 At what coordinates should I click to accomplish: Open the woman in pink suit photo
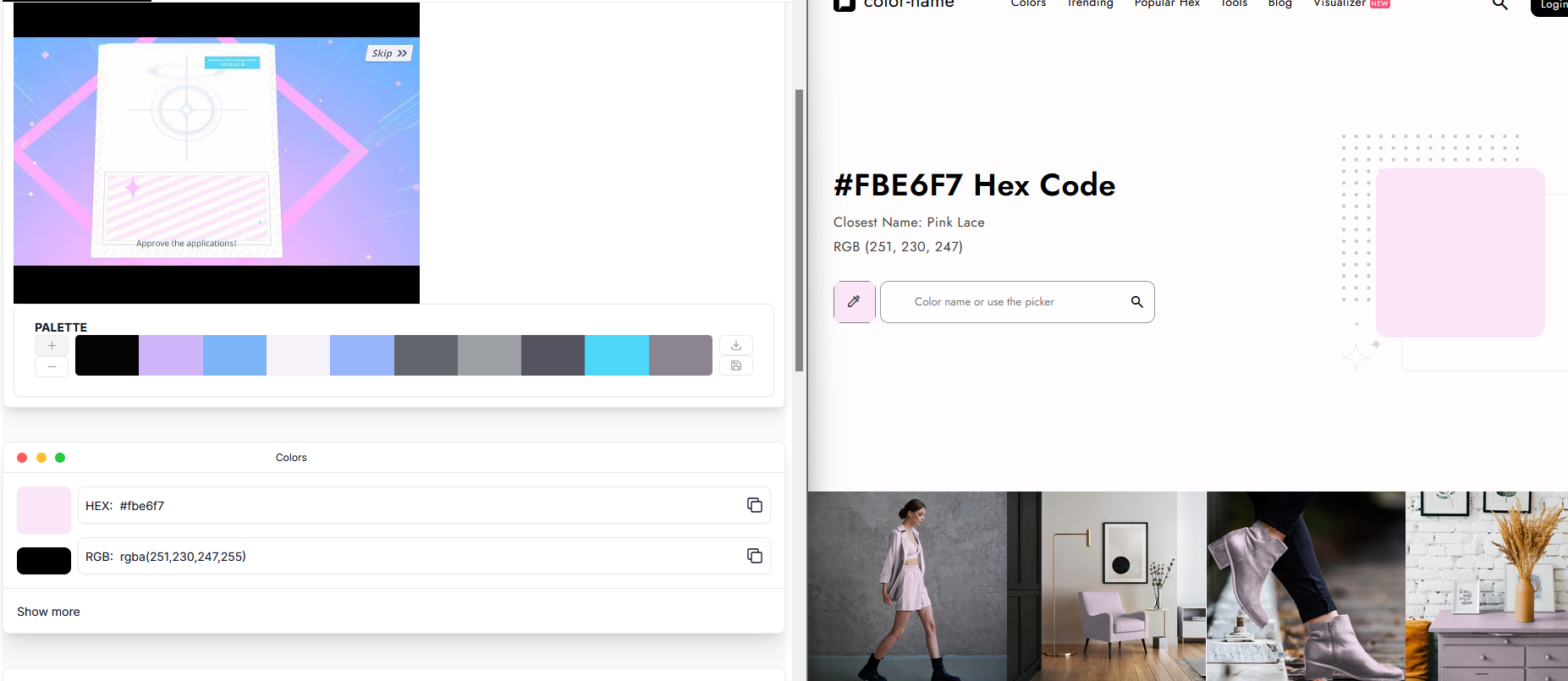pyautogui.click(x=907, y=586)
